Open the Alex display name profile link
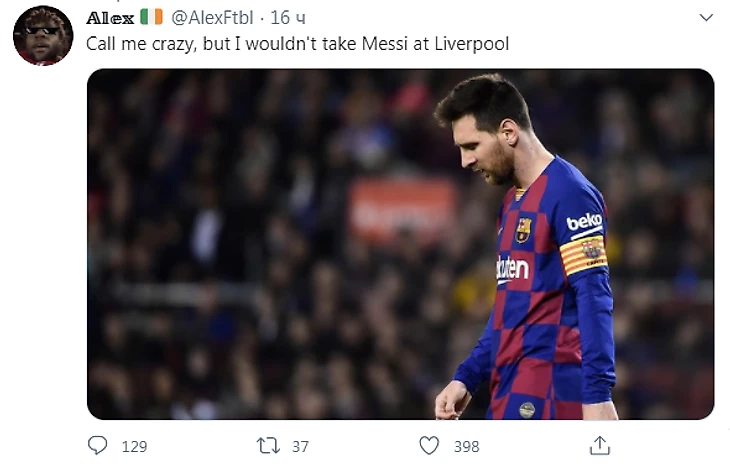Image resolution: width=730 pixels, height=464 pixels. (x=110, y=17)
